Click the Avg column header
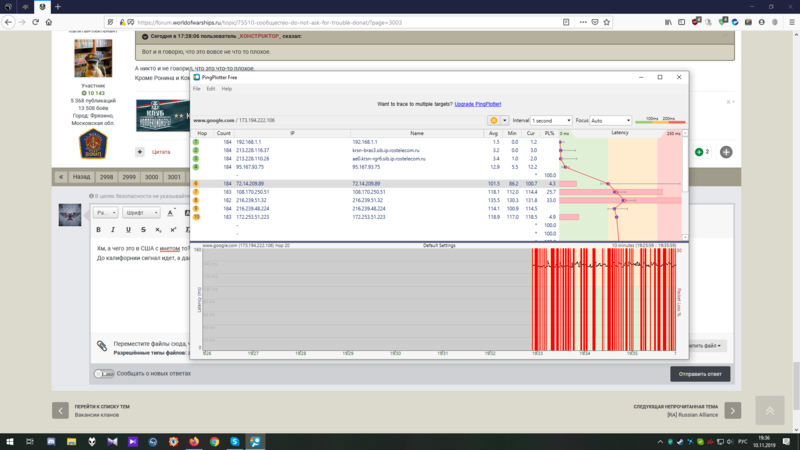800x450 pixels. point(493,133)
